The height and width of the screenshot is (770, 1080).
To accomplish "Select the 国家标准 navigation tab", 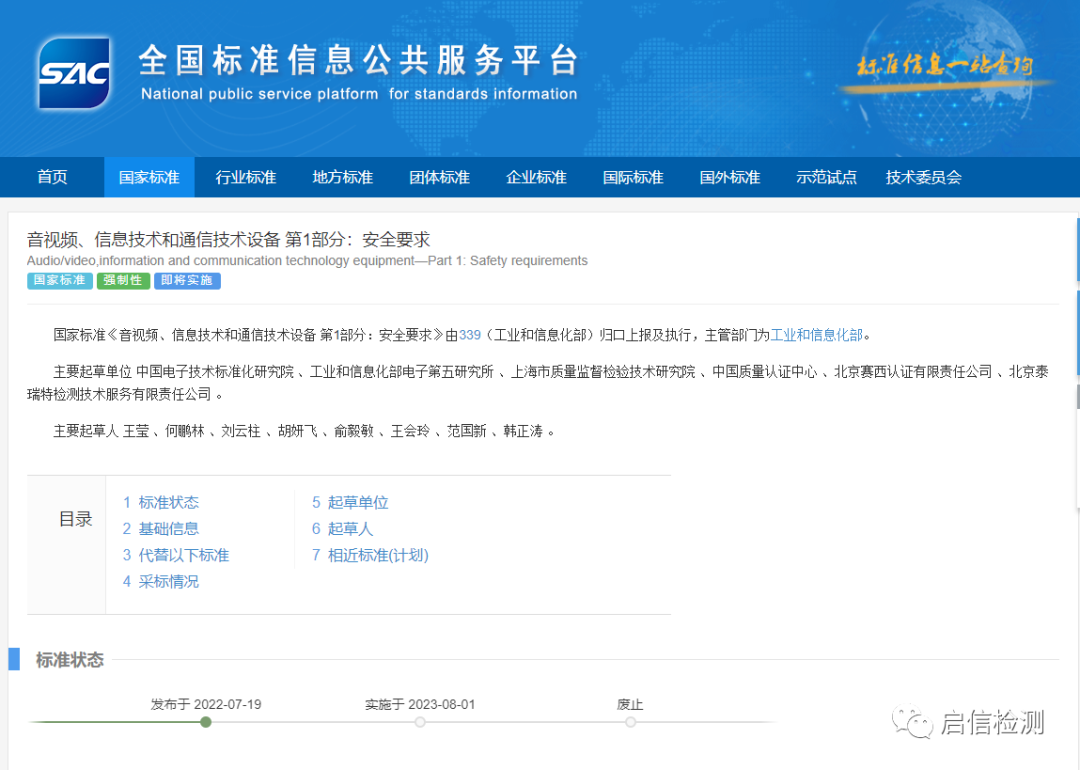I will [x=149, y=177].
